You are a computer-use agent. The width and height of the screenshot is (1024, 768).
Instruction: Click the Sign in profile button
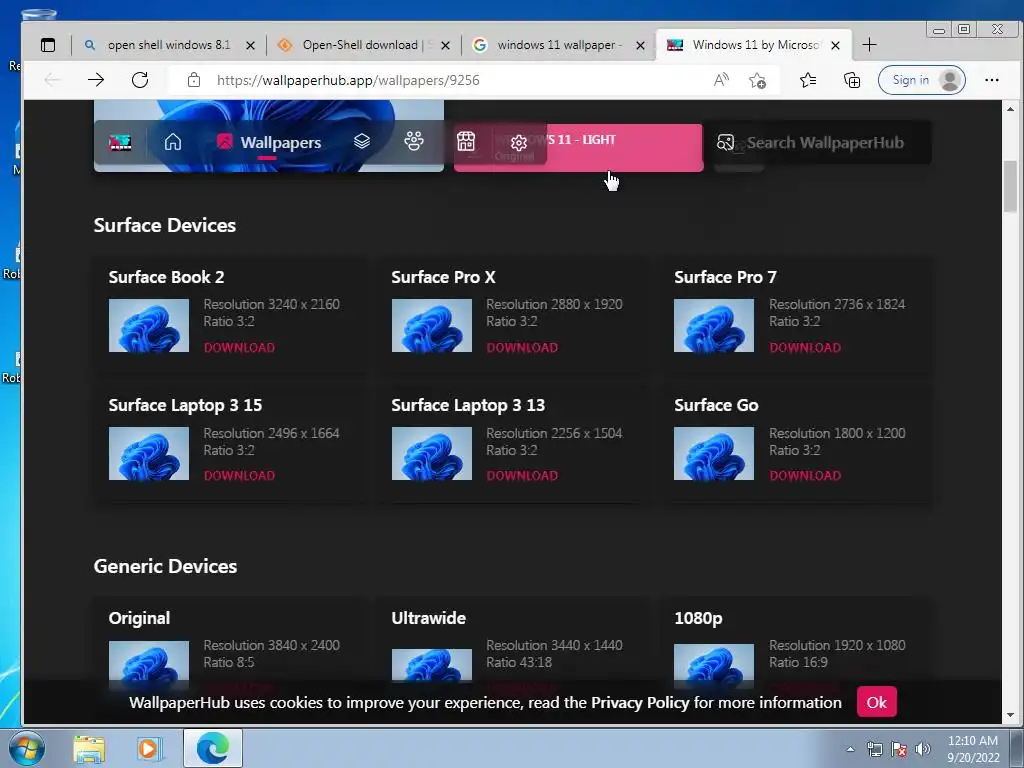tap(921, 80)
